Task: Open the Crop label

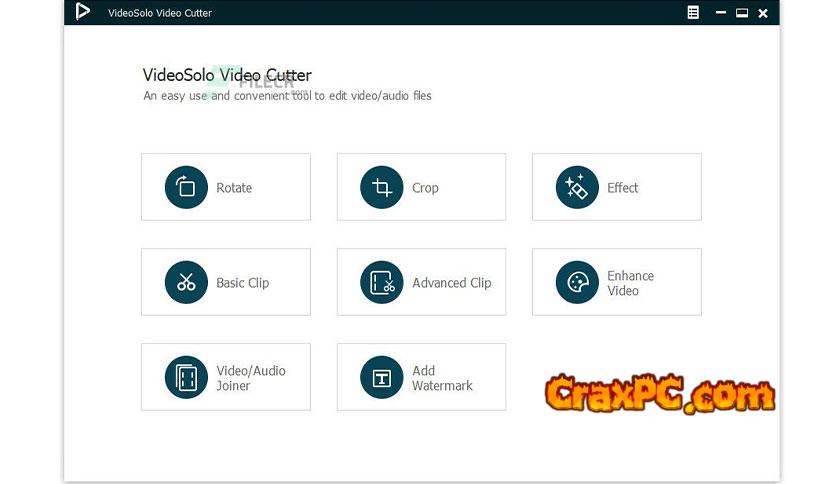Action: pyautogui.click(x=425, y=188)
